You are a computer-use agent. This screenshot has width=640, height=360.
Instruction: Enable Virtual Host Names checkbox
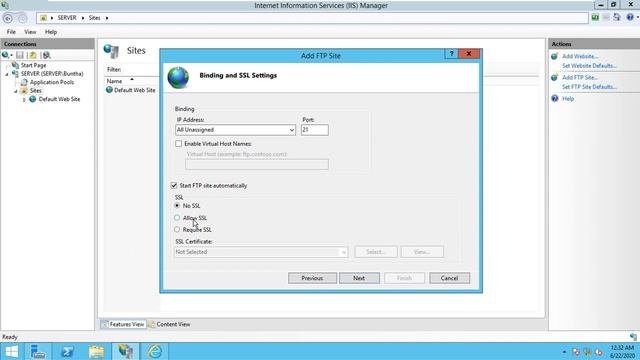pos(178,144)
